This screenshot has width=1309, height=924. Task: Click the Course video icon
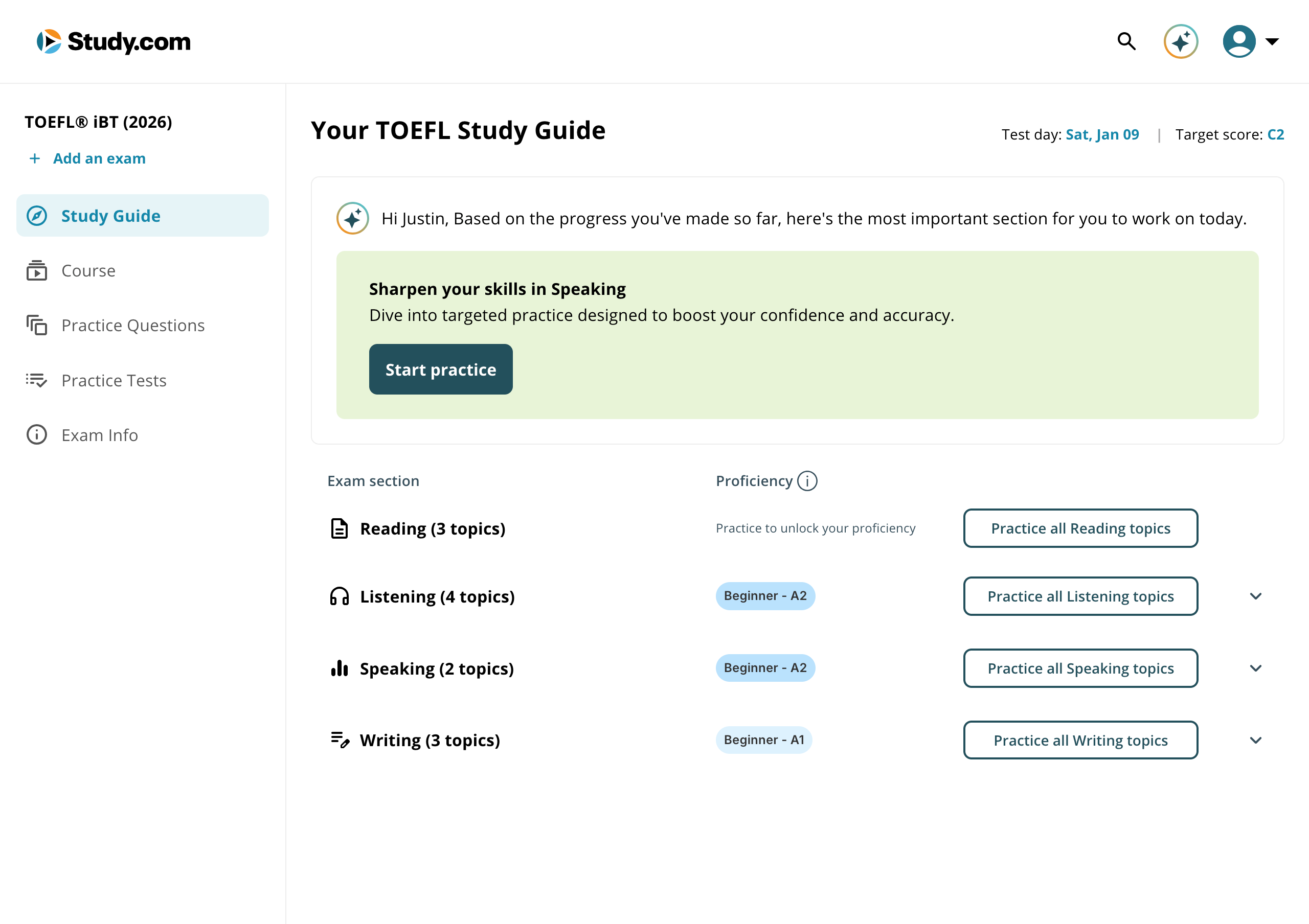37,270
